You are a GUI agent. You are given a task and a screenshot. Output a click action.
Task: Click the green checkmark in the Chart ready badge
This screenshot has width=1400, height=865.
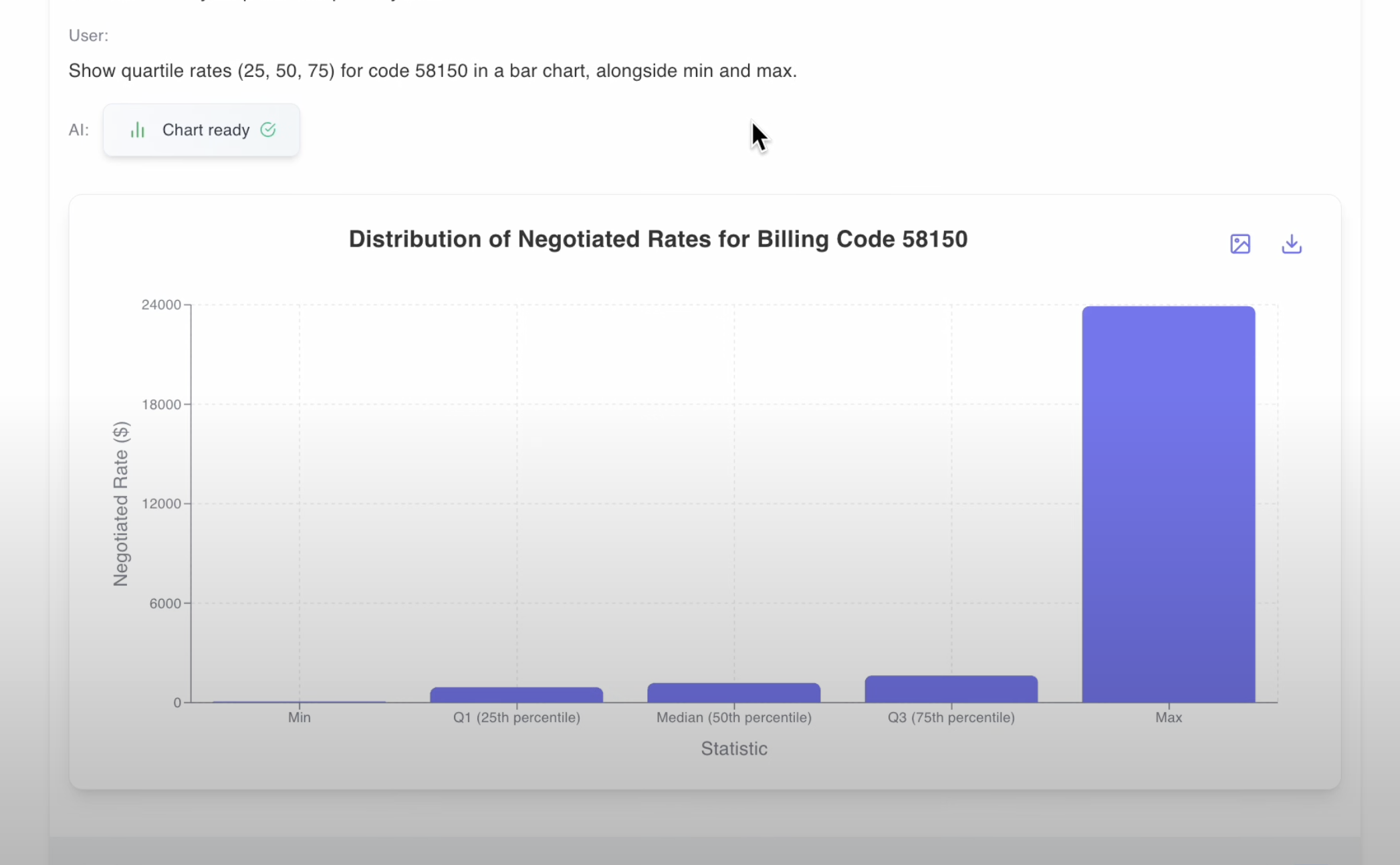point(268,130)
